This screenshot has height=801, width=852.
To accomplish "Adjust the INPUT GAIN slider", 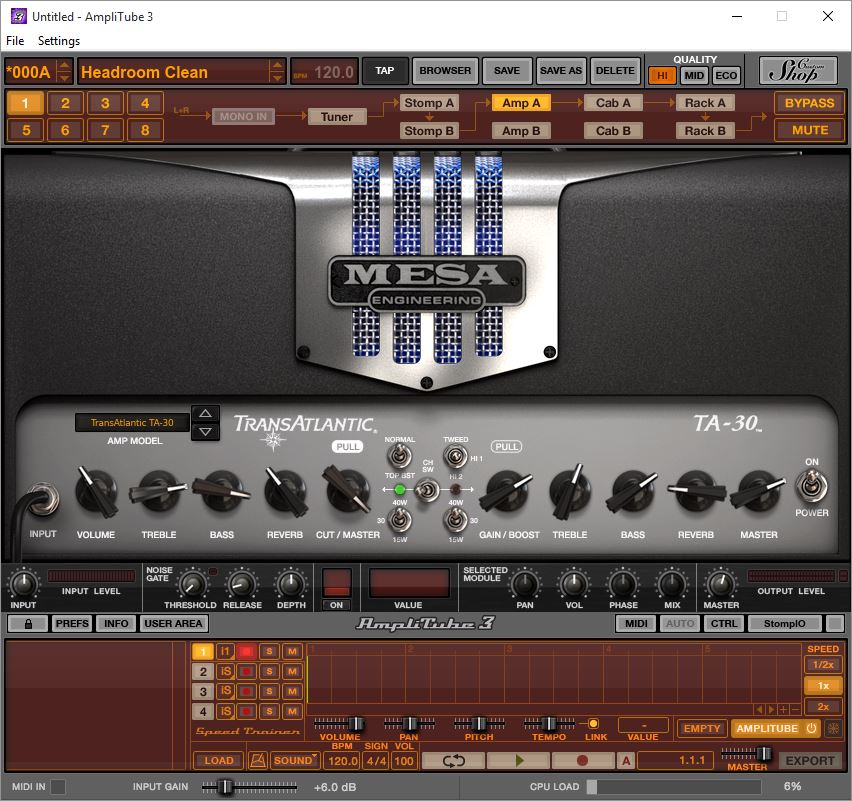I will coord(249,786).
